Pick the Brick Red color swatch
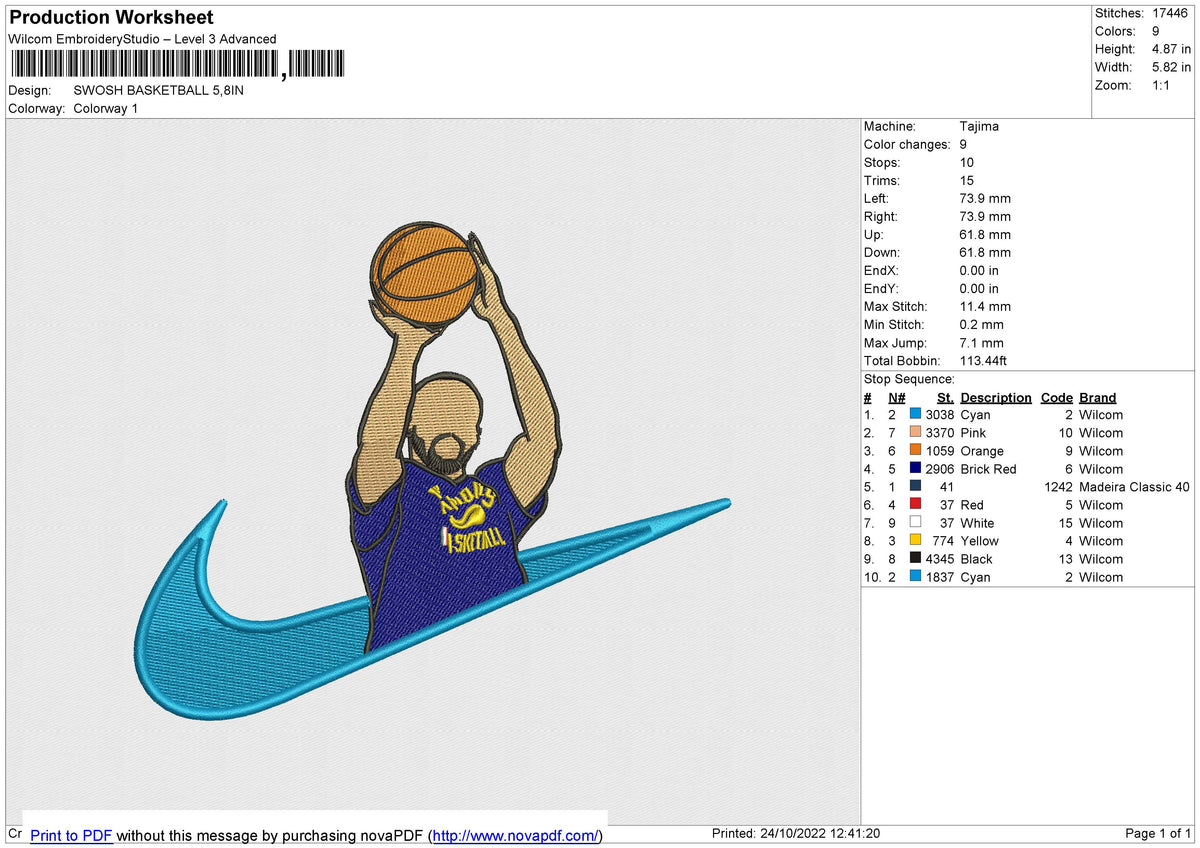This screenshot has width=1200, height=848. coord(915,468)
